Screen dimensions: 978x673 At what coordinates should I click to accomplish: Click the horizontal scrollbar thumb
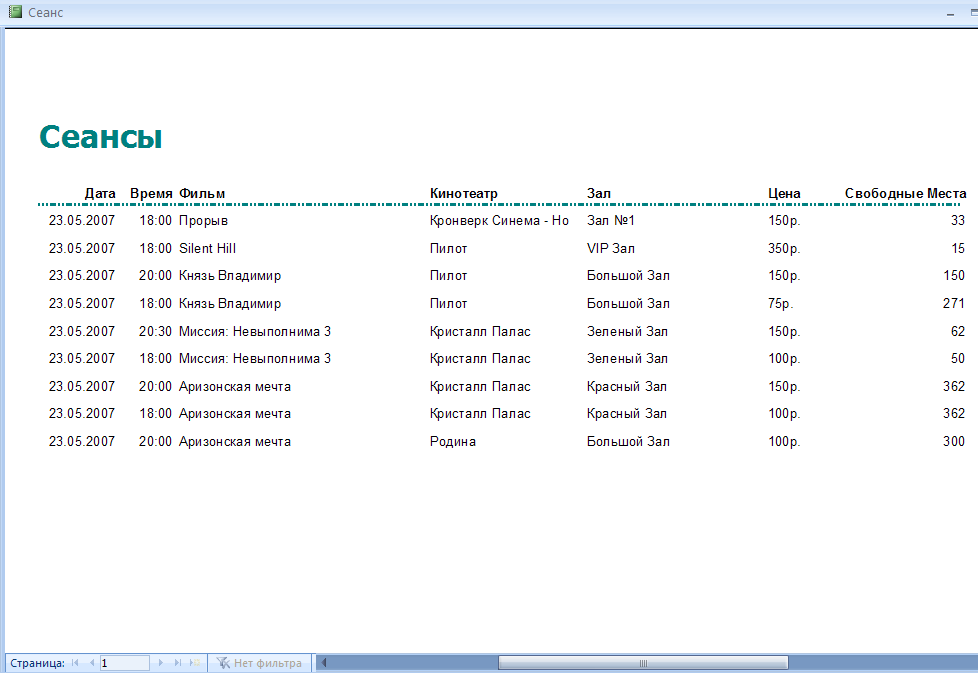click(643, 662)
